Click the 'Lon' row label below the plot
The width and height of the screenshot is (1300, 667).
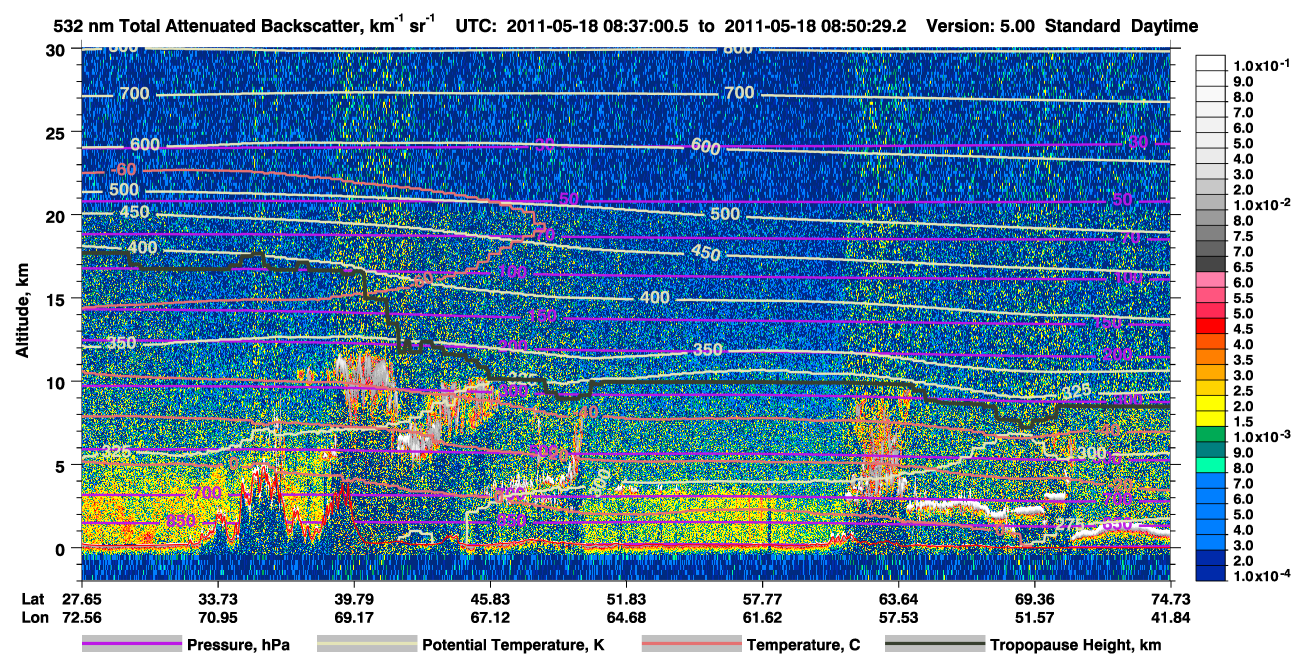[x=34, y=618]
